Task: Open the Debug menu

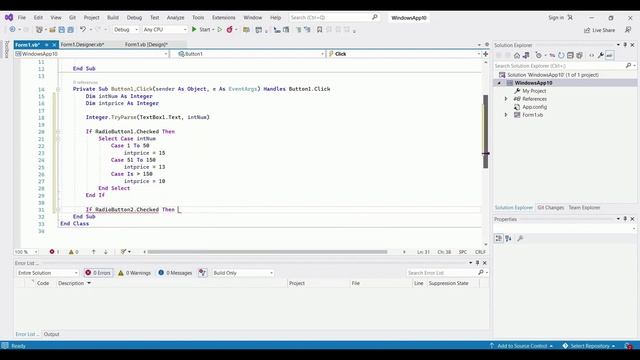Action: tap(134, 18)
